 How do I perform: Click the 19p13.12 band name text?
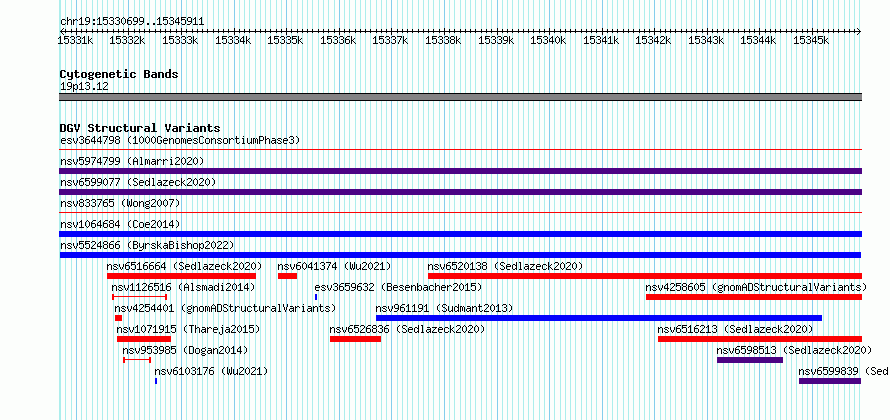84,87
